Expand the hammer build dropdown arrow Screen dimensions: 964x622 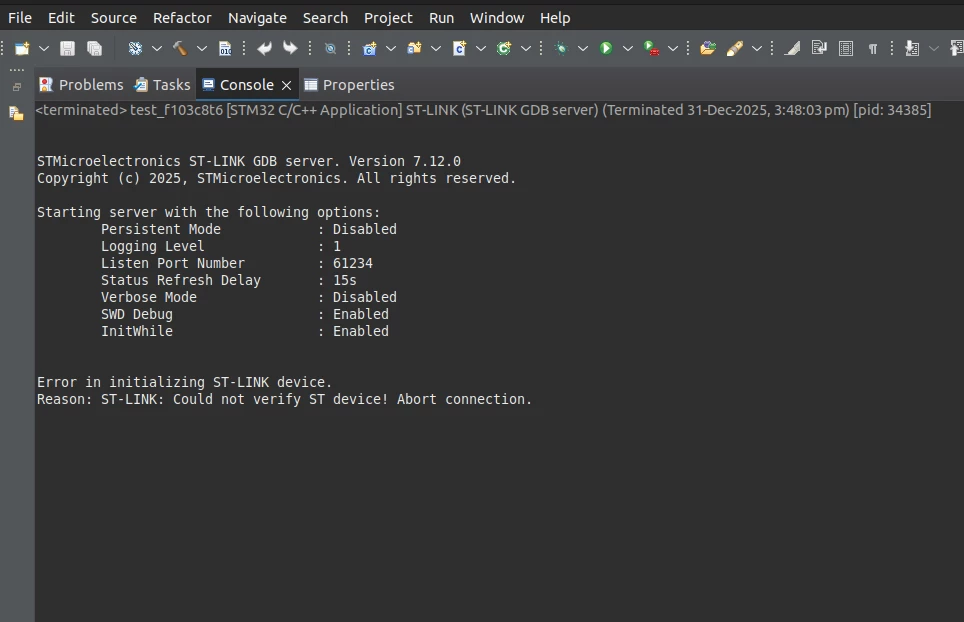202,49
